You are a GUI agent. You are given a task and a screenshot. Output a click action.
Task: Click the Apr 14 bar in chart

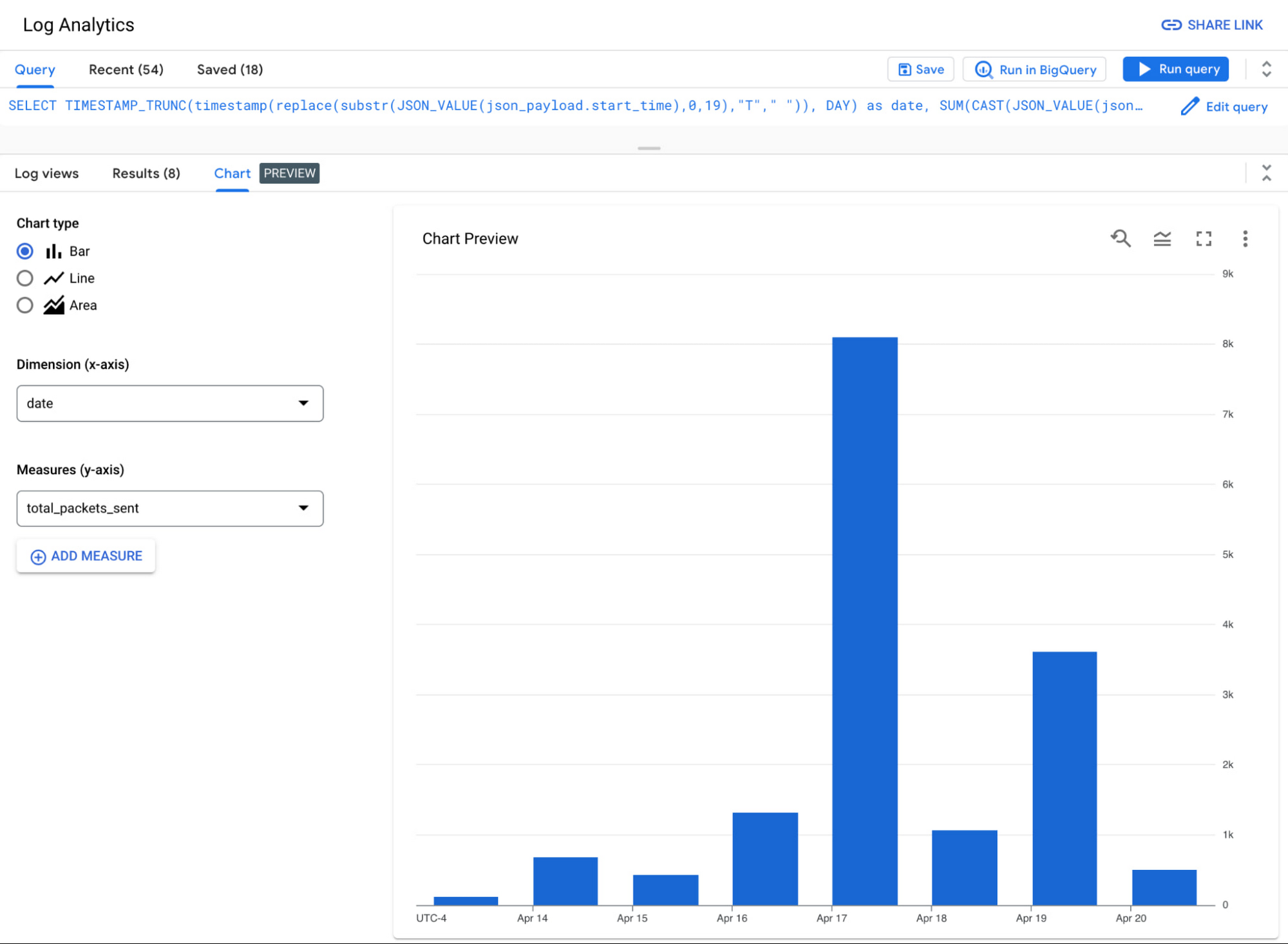pos(565,881)
